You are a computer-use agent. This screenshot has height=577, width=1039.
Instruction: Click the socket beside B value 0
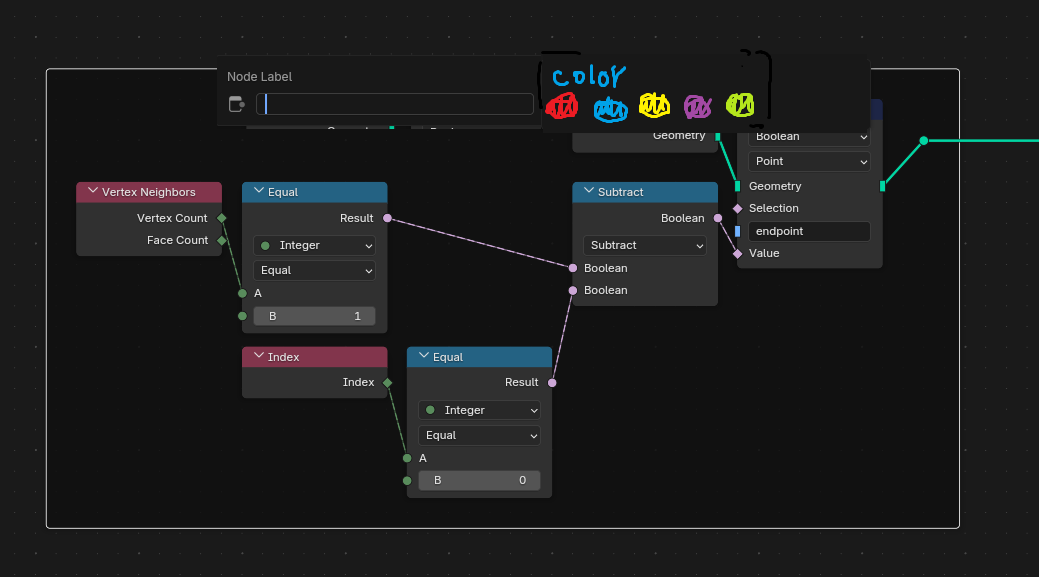(x=408, y=481)
